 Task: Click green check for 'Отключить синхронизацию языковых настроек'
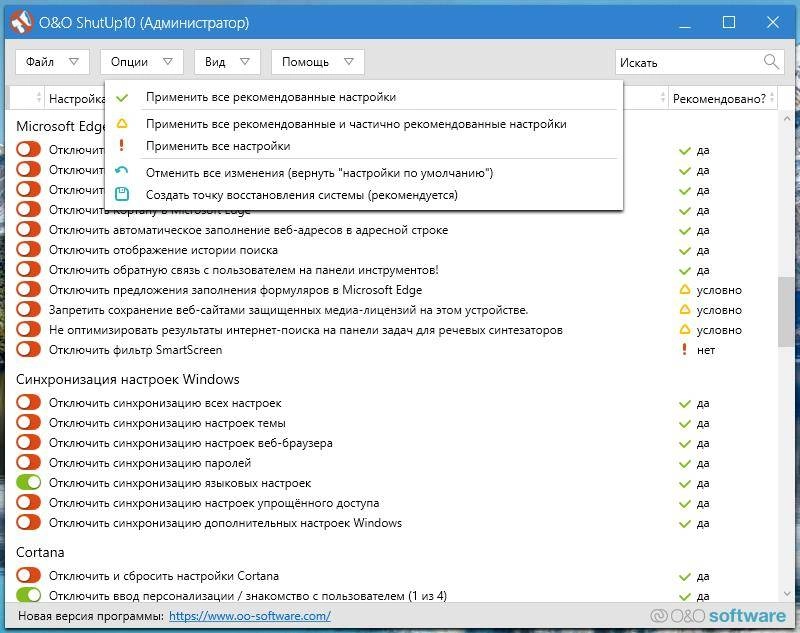685,484
